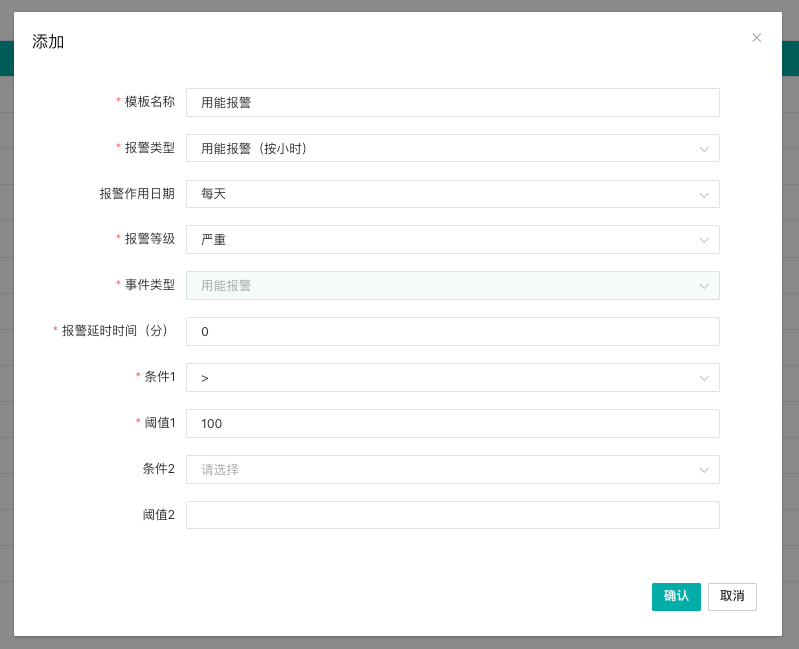The width and height of the screenshot is (799, 649).
Task: Open the 报警类型 dropdown showing 用能报警（按小时）
Action: click(x=440, y=149)
